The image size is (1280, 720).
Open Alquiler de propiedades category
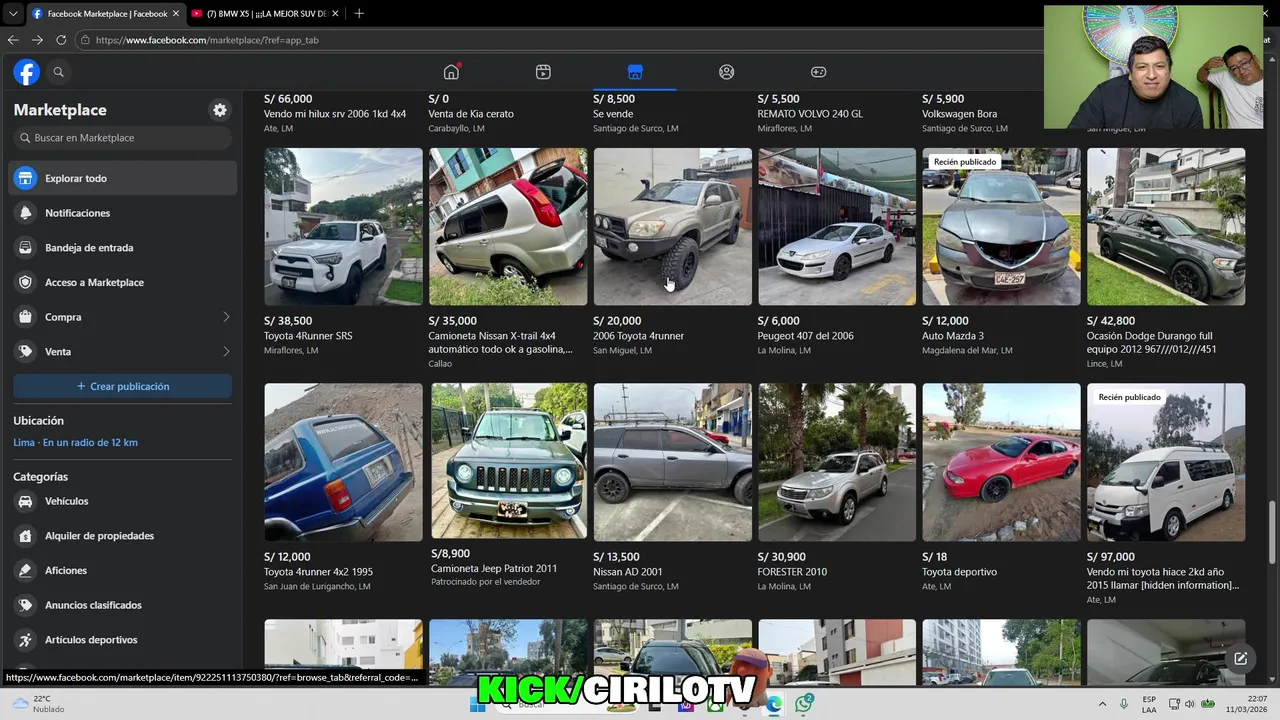124,536
